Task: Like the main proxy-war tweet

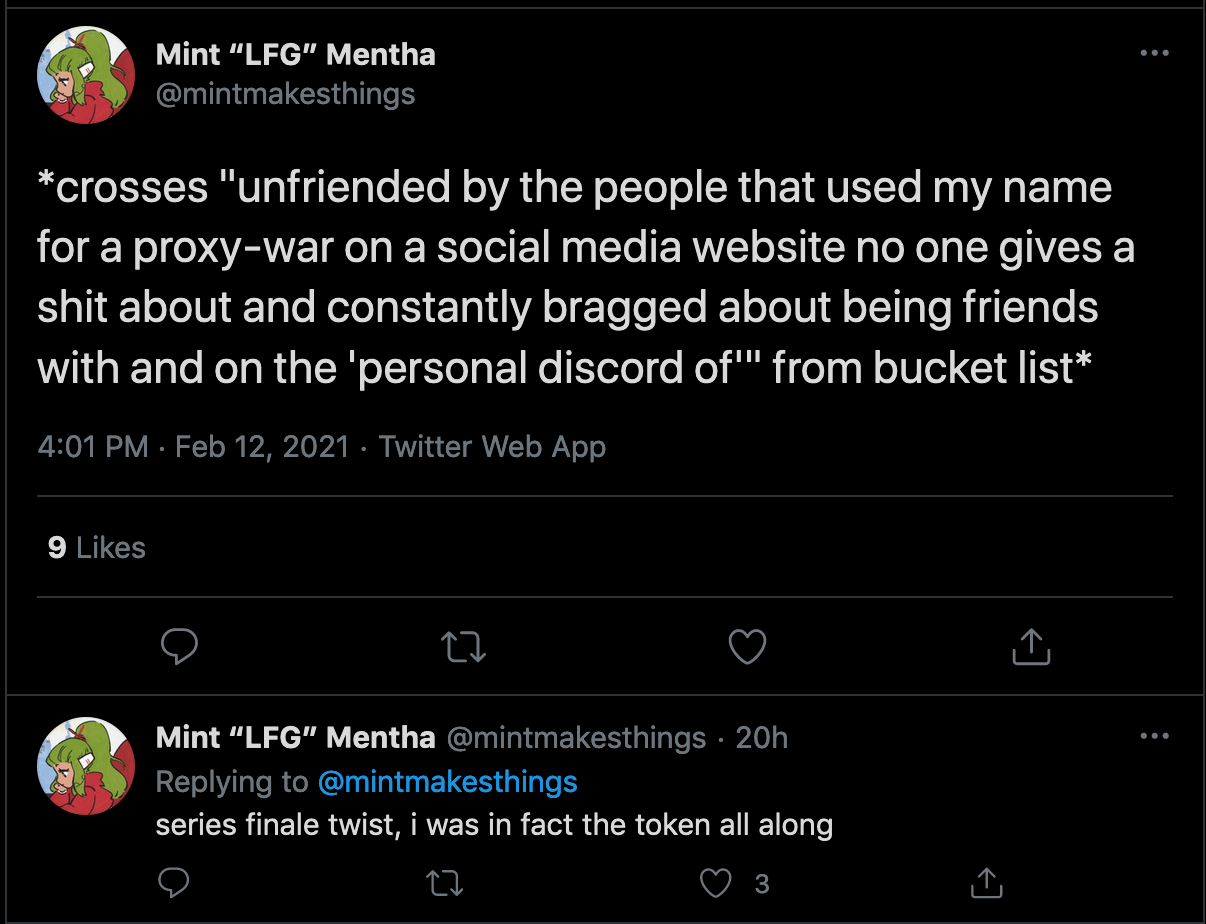Action: [x=747, y=647]
